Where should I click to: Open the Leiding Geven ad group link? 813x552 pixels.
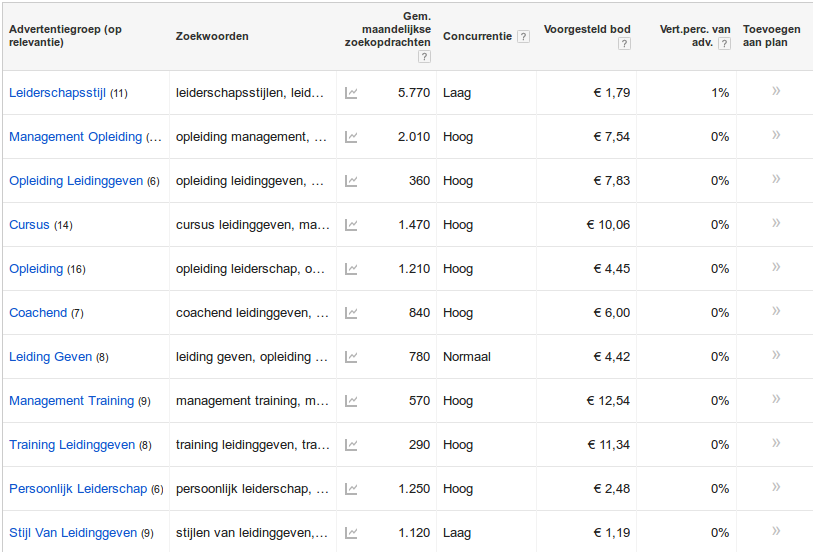[50, 357]
